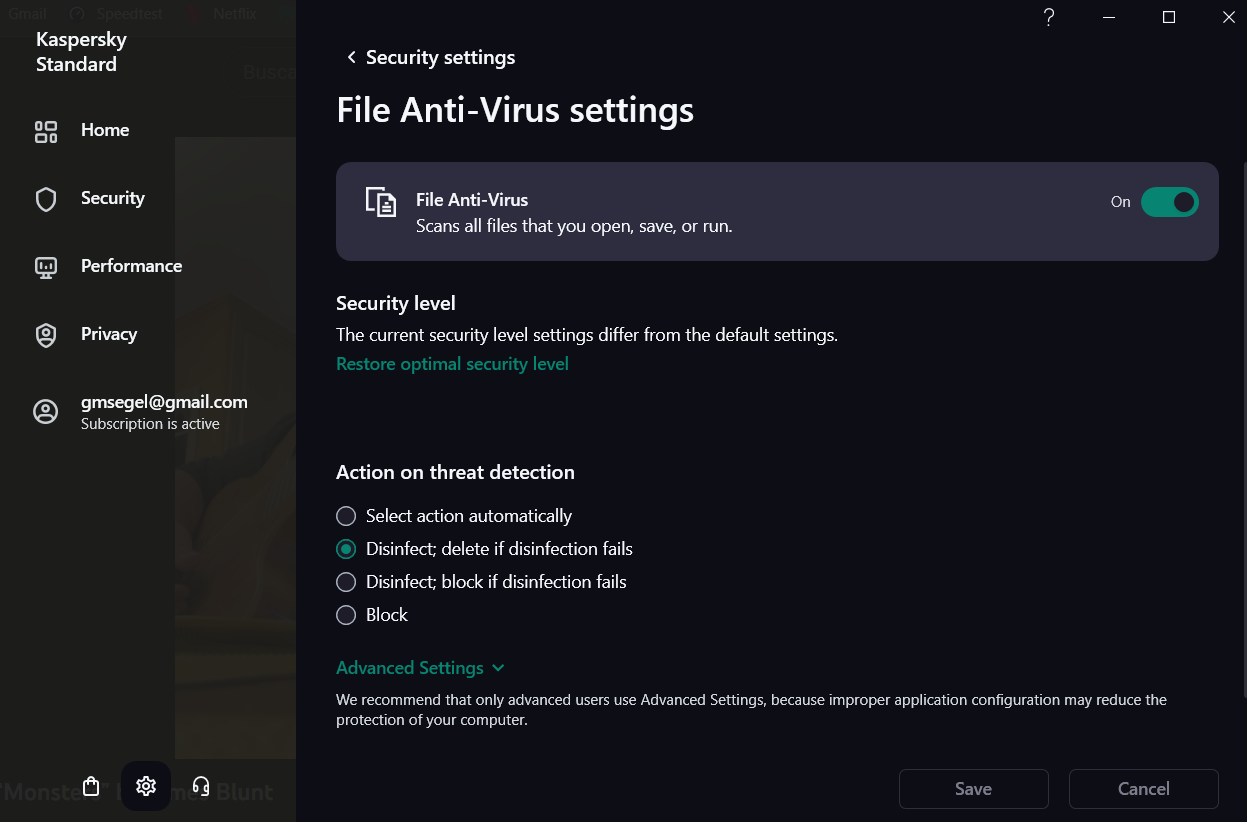Open the Performance menu item

click(x=131, y=266)
